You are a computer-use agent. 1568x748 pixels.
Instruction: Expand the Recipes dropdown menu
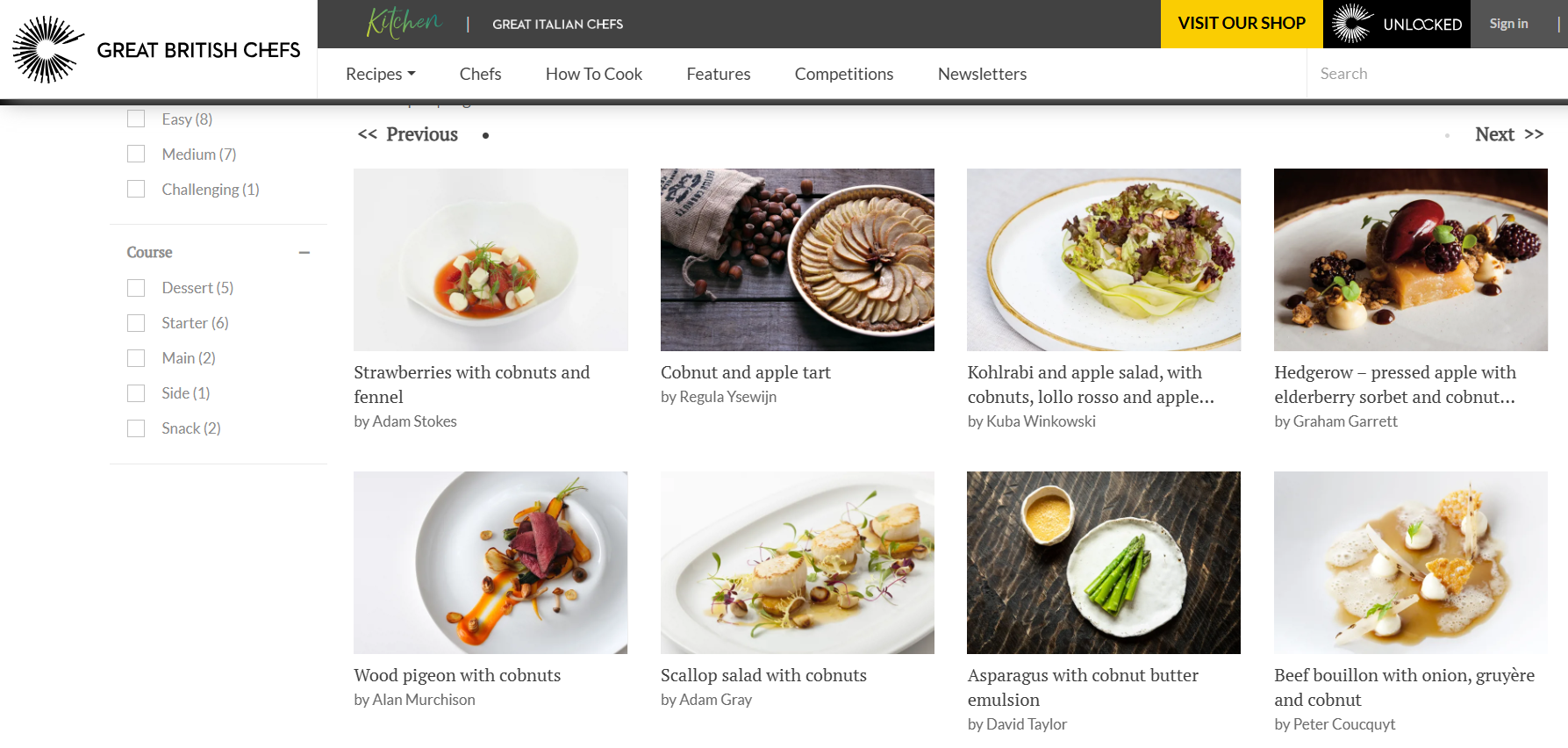[x=380, y=74]
